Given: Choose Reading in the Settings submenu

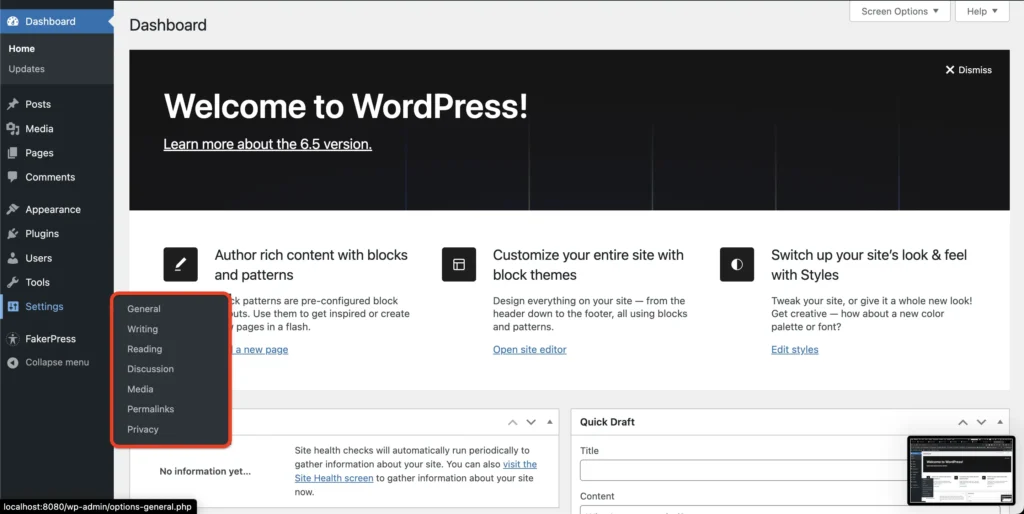Looking at the screenshot, I should tap(144, 349).
